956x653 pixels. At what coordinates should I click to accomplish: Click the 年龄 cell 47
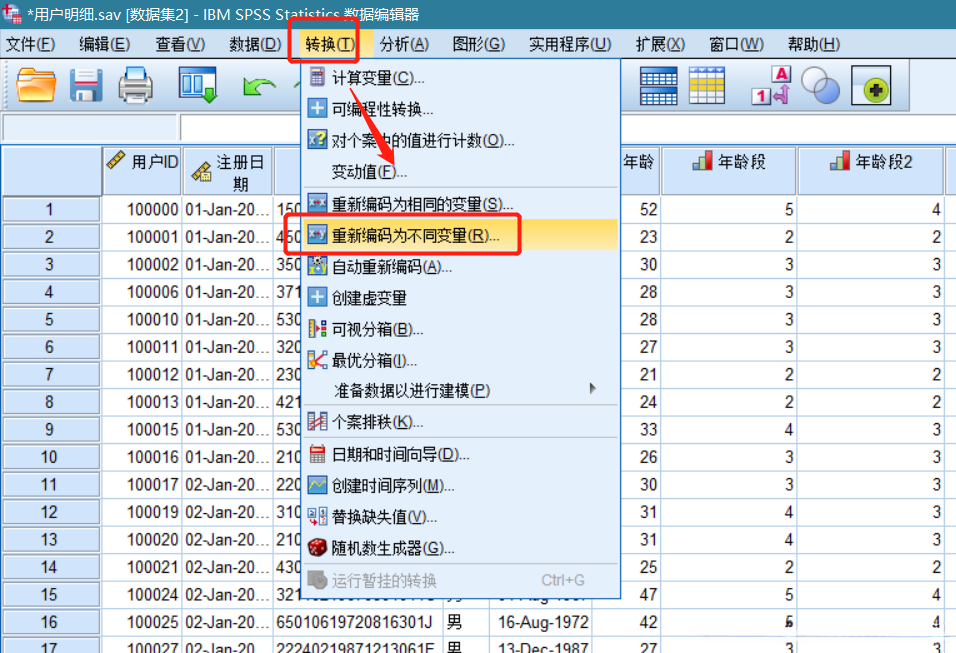click(x=640, y=594)
